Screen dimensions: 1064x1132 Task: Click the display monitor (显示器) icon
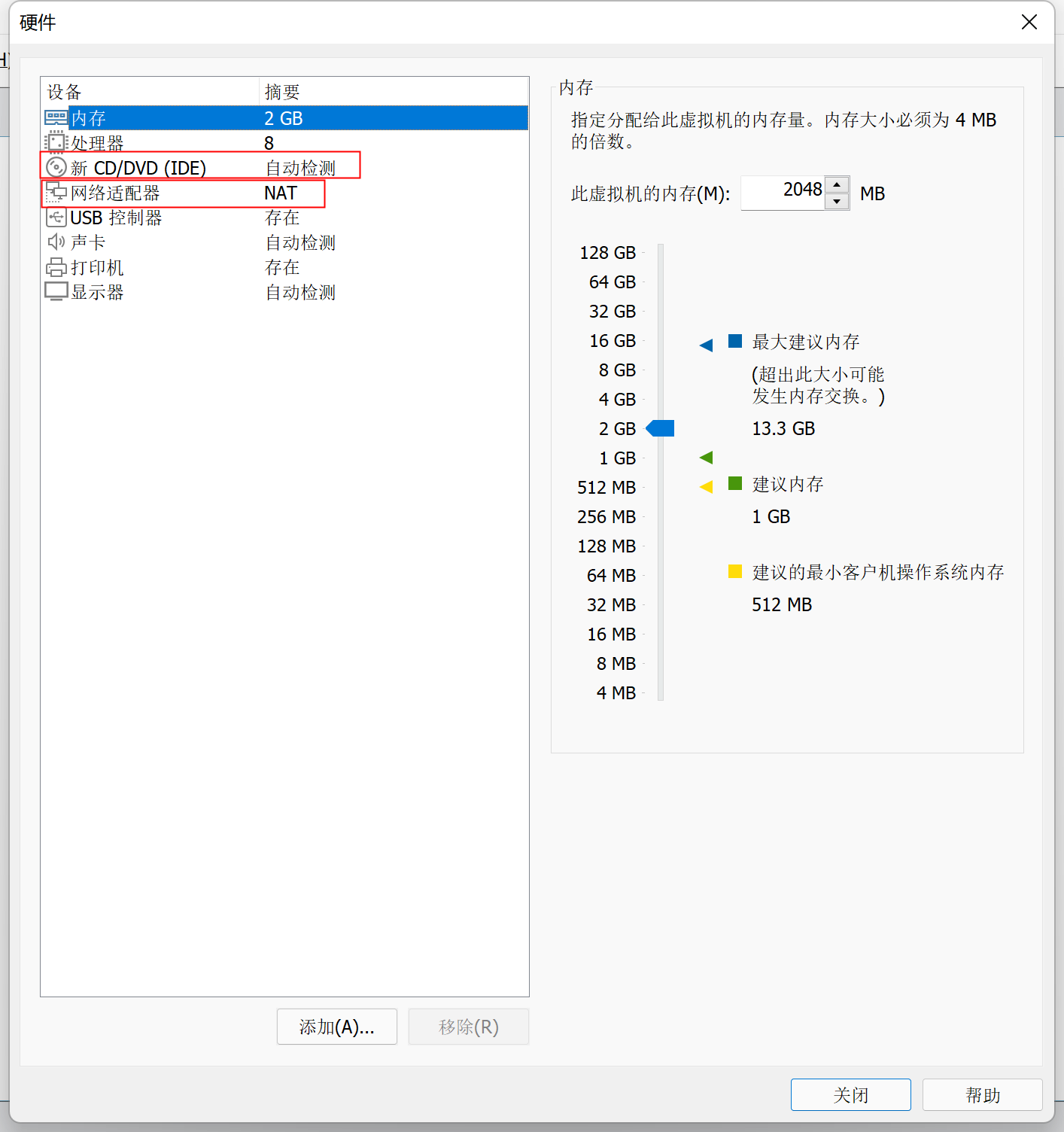[56, 292]
